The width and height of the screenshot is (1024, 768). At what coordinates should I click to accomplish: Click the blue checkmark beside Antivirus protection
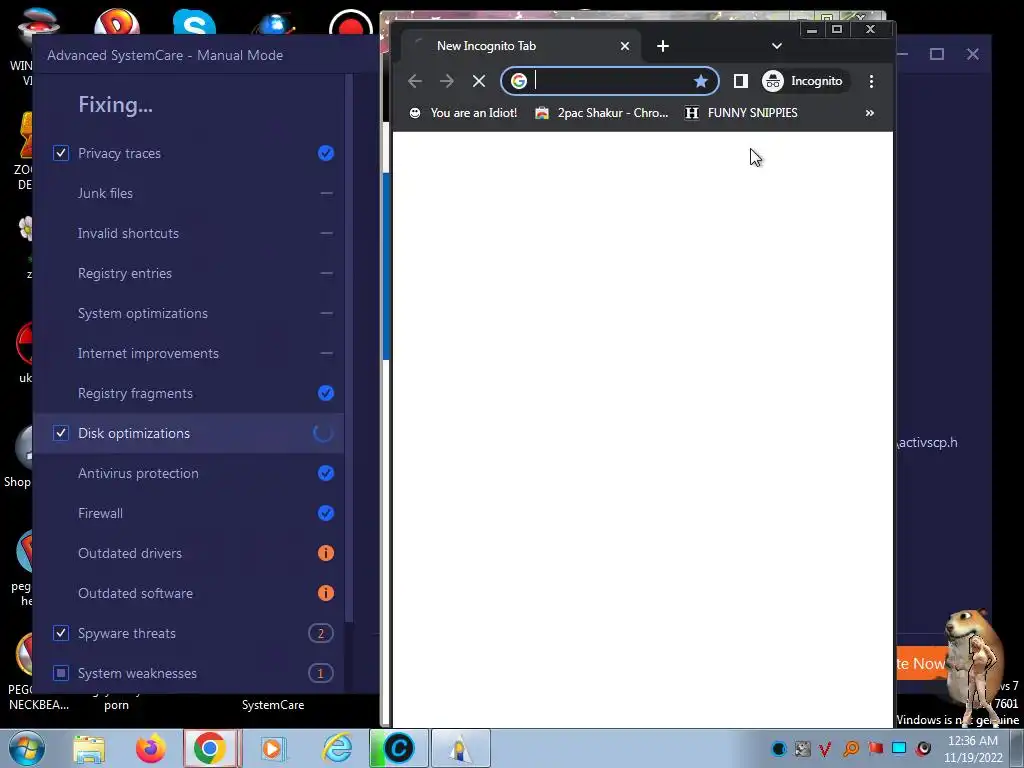(326, 473)
